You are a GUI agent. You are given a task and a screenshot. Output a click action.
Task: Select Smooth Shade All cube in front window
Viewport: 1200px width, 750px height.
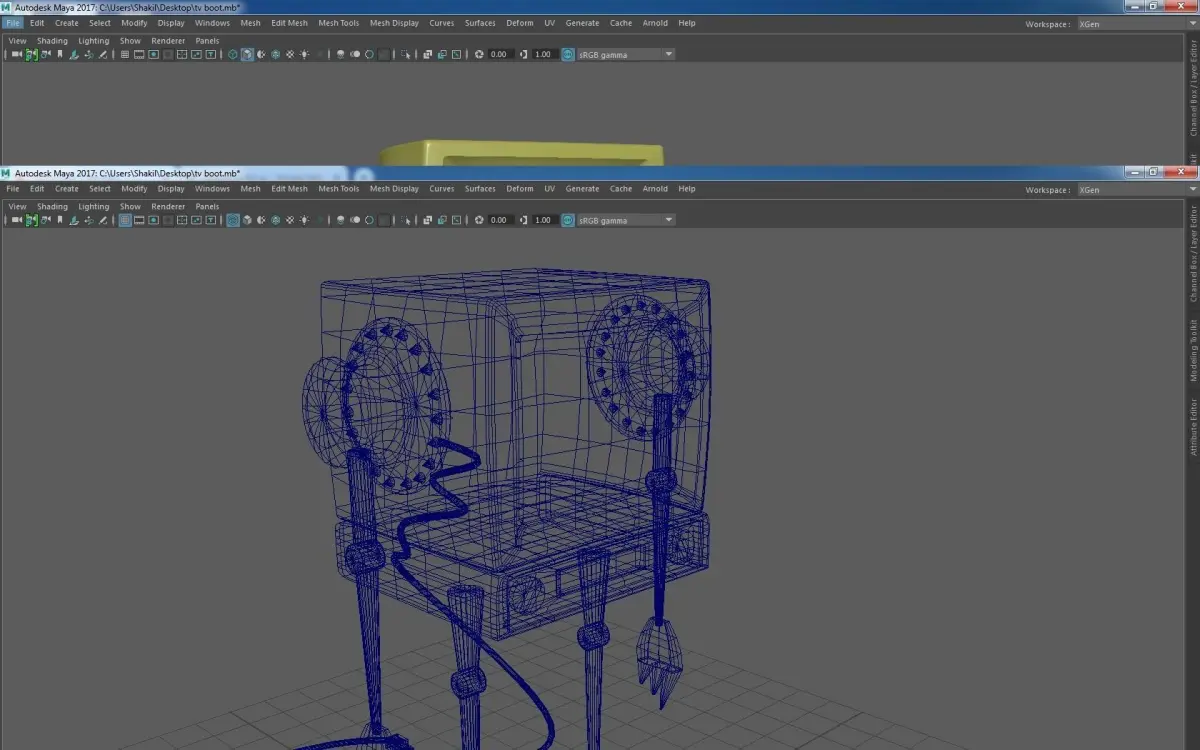tap(246, 220)
